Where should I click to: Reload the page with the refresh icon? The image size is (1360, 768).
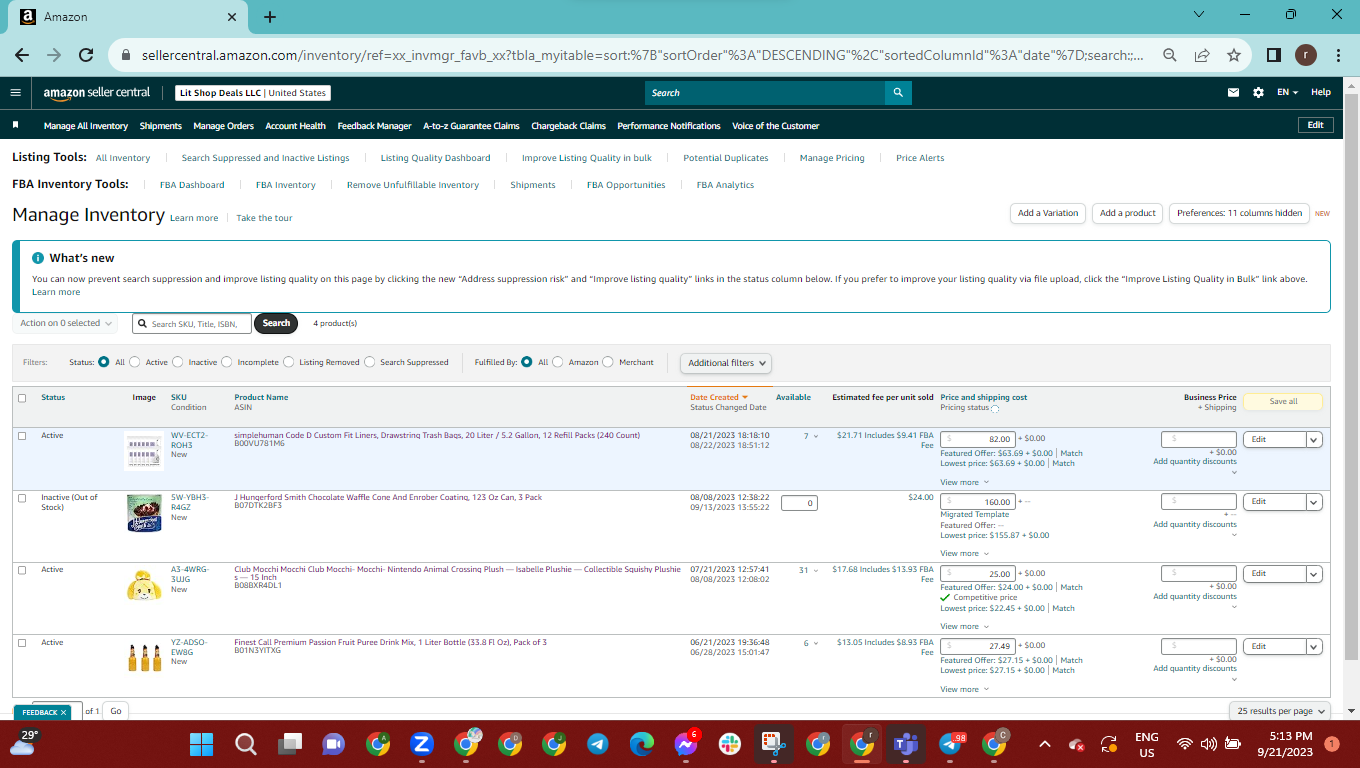tap(86, 55)
